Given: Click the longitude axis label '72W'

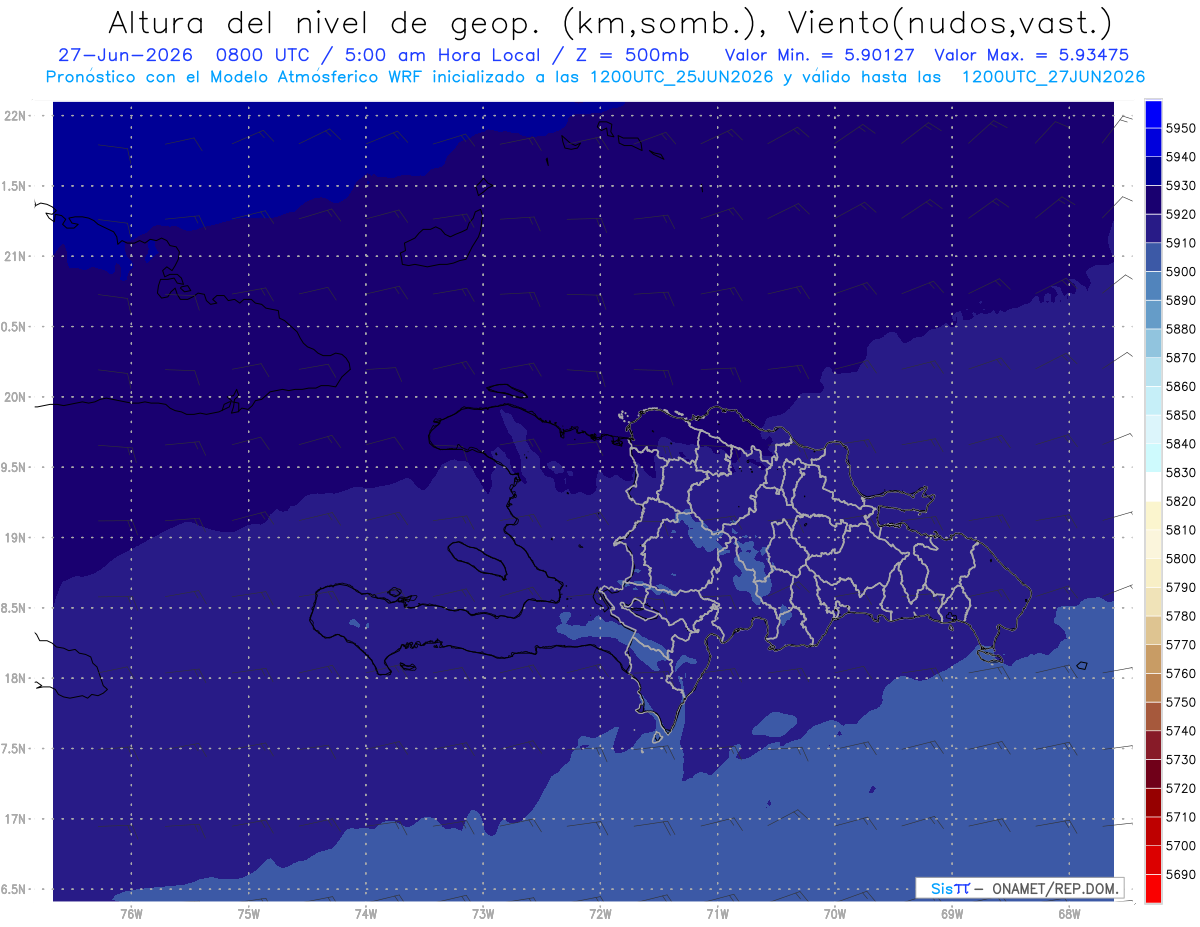Looking at the screenshot, I should 600,913.
